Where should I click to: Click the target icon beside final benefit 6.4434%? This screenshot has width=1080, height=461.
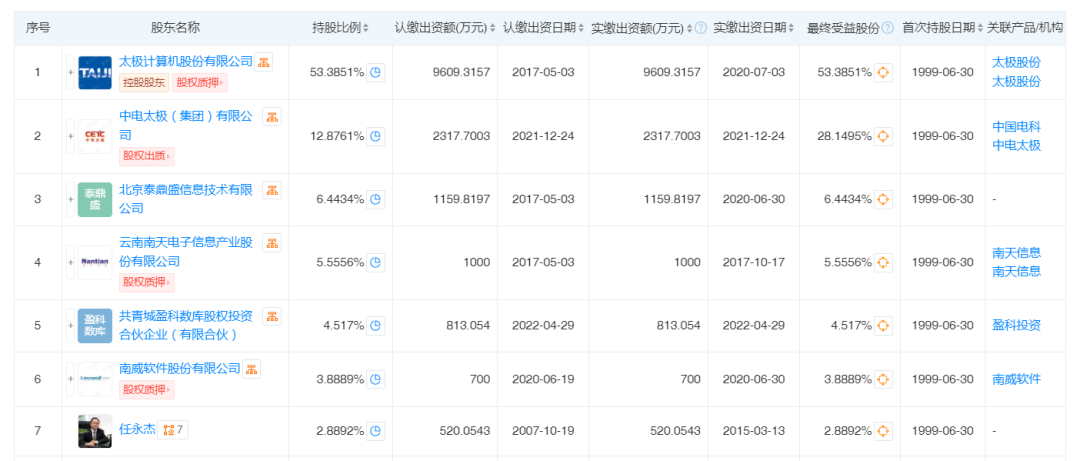coord(883,199)
